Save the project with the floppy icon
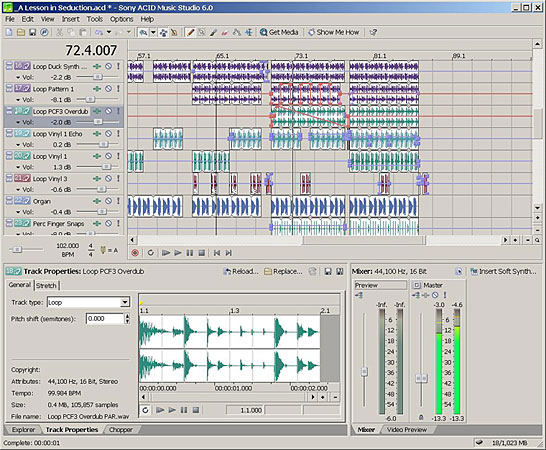The image size is (546, 450). tap(32, 32)
